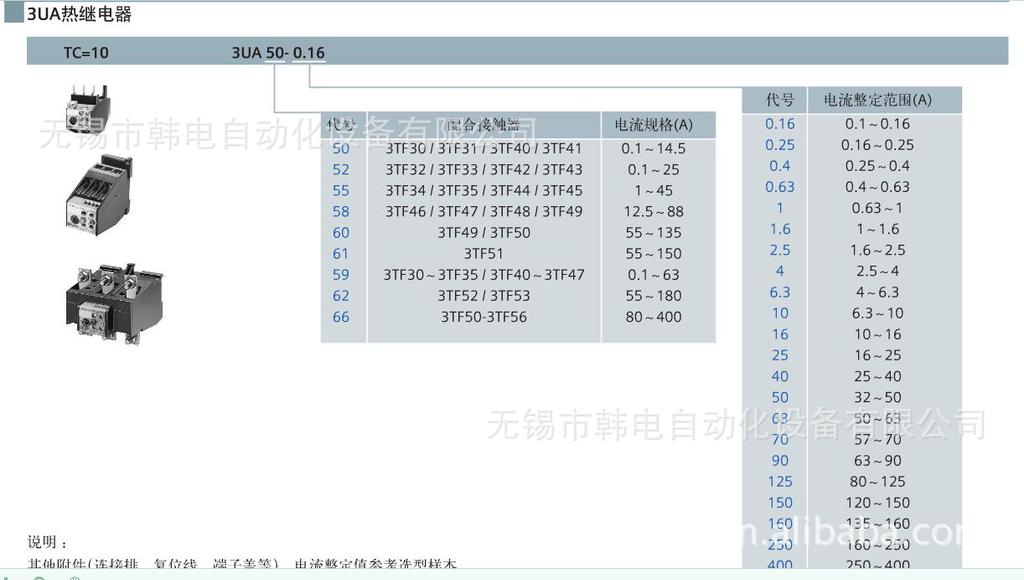1024x580 pixels.
Task: Select code 125 in the setting range table
Action: pos(780,481)
